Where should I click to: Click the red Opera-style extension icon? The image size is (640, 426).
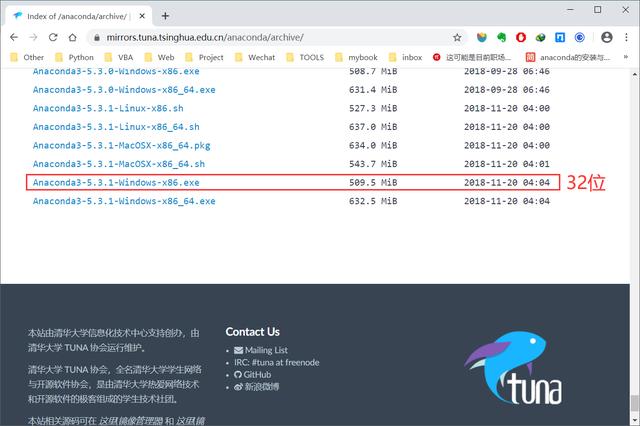(x=521, y=38)
